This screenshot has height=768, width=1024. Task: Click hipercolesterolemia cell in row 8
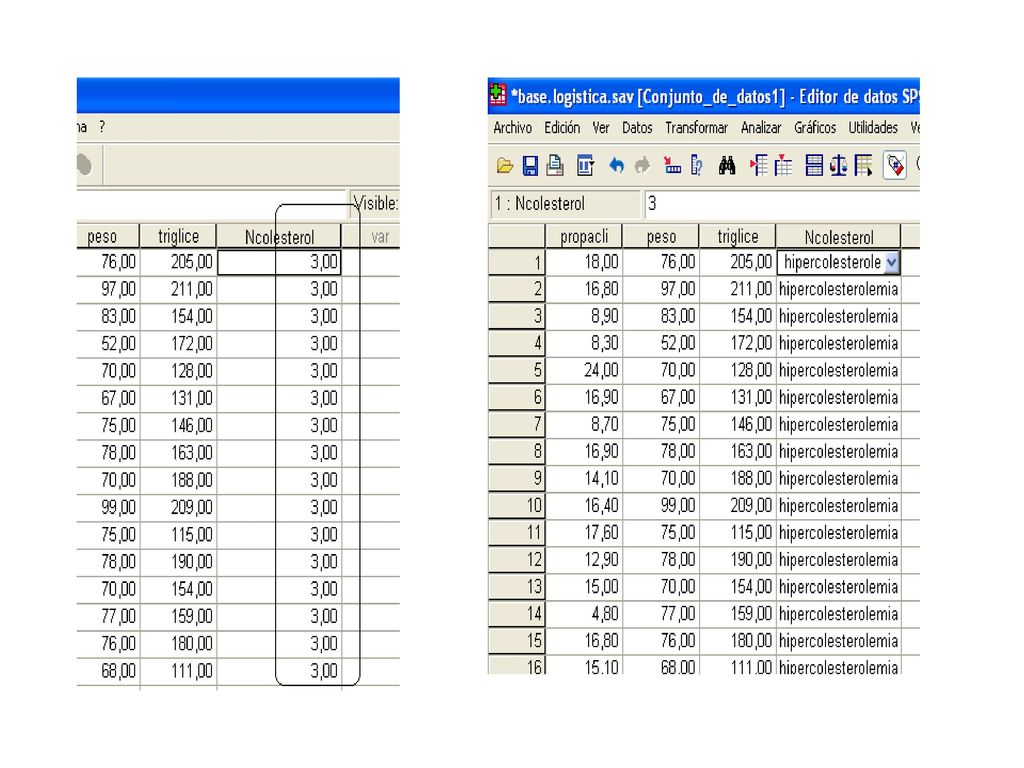tap(839, 452)
